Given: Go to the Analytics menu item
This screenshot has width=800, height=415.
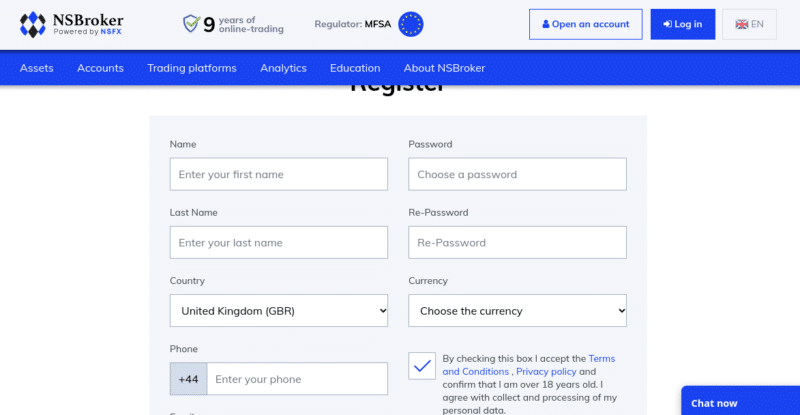Looking at the screenshot, I should pyautogui.click(x=283, y=68).
